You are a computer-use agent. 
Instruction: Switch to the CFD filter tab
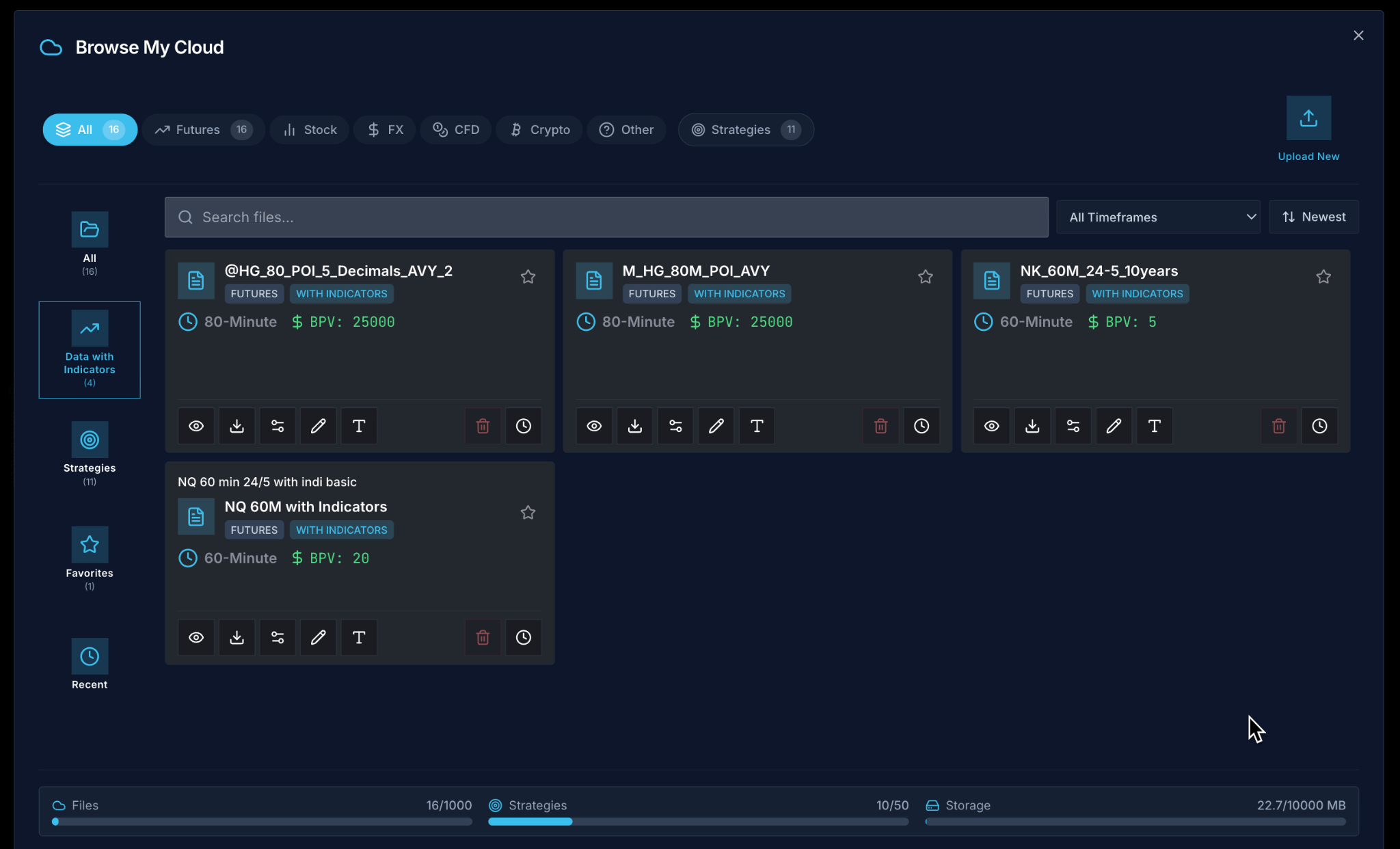point(456,129)
